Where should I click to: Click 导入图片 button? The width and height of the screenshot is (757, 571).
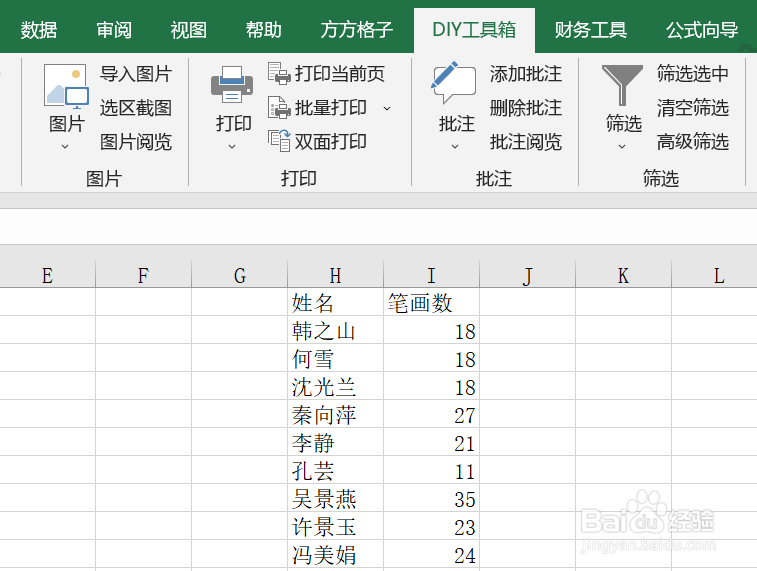tap(136, 74)
